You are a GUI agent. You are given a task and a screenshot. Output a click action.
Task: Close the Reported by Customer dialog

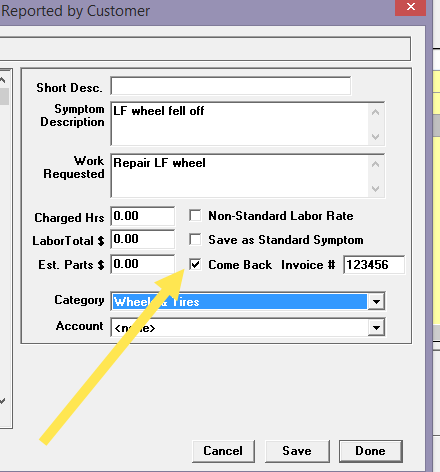[x=411, y=7]
